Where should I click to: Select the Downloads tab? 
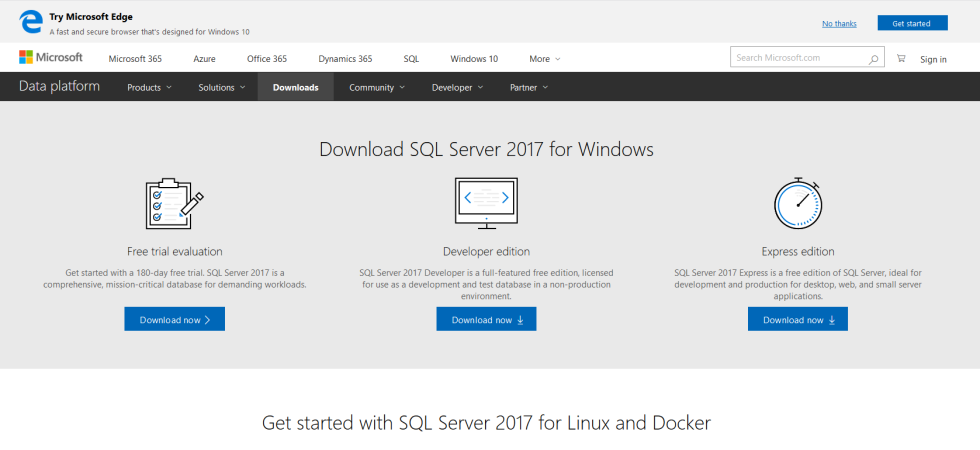coord(295,87)
